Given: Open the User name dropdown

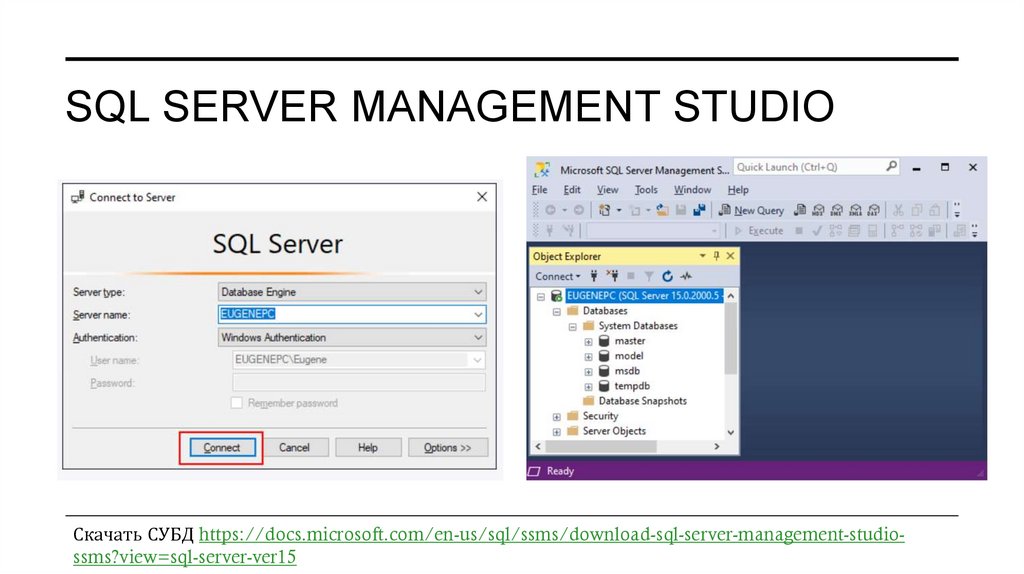Looking at the screenshot, I should click(x=477, y=360).
